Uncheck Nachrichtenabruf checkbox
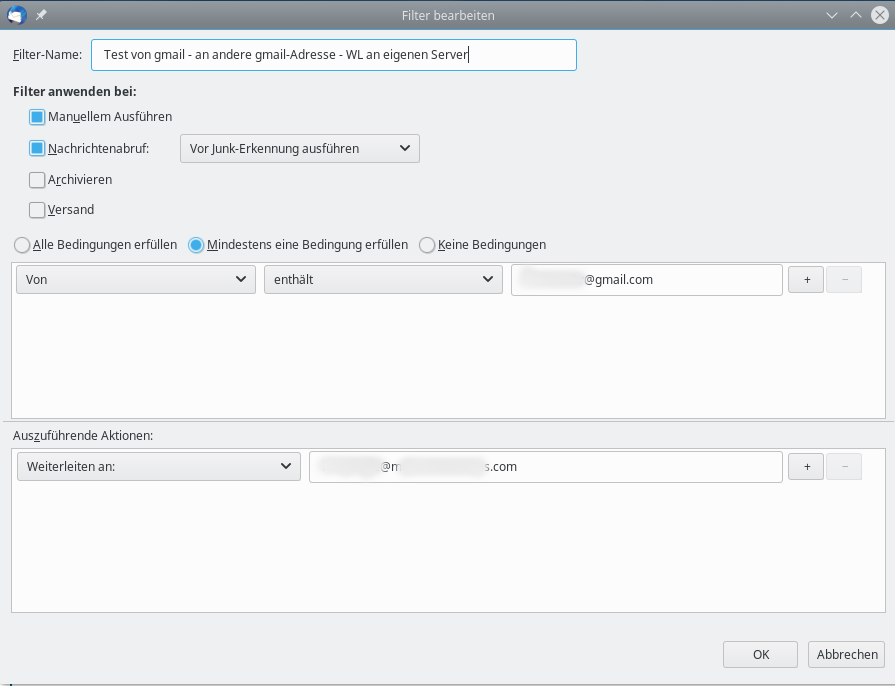 click(37, 148)
